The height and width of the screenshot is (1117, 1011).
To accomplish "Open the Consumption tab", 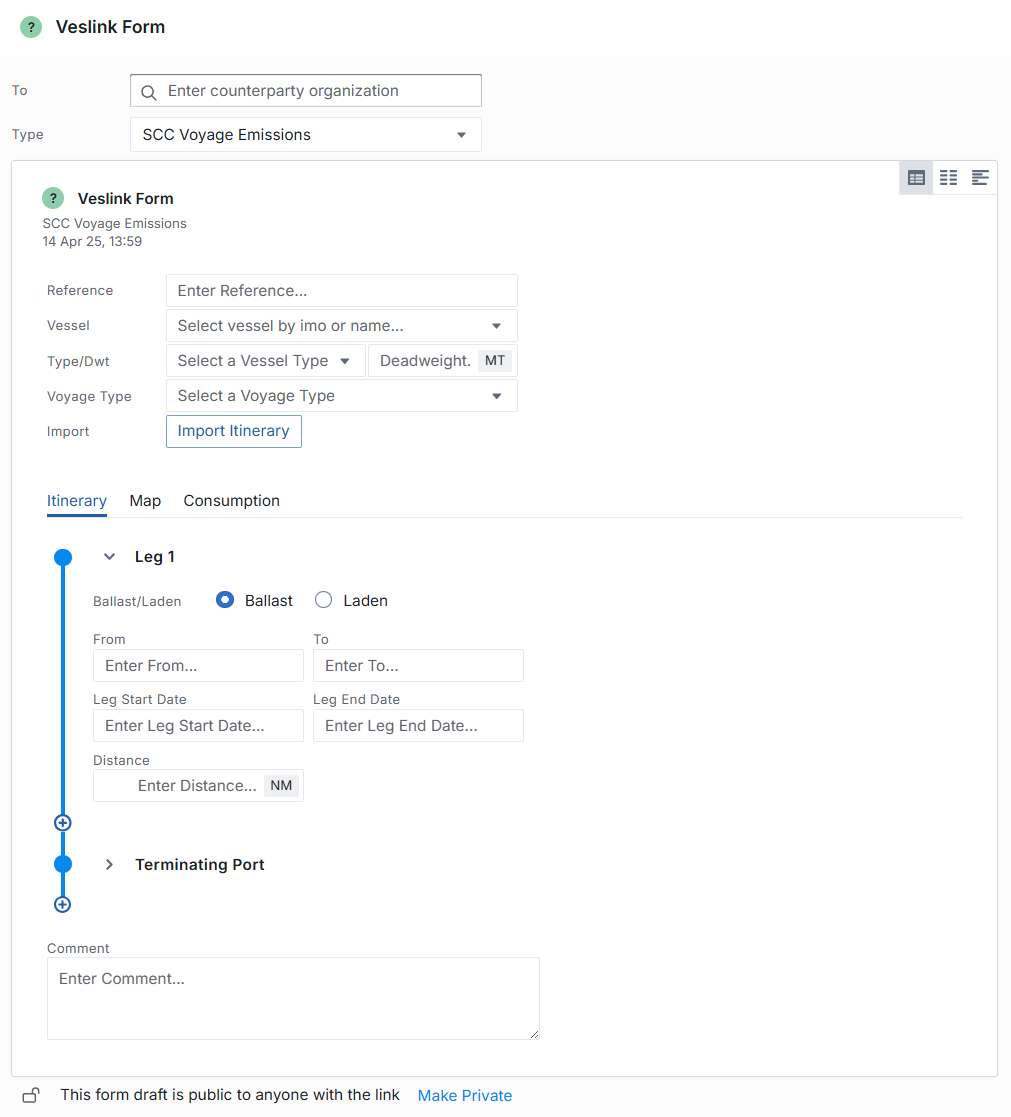I will pos(231,501).
